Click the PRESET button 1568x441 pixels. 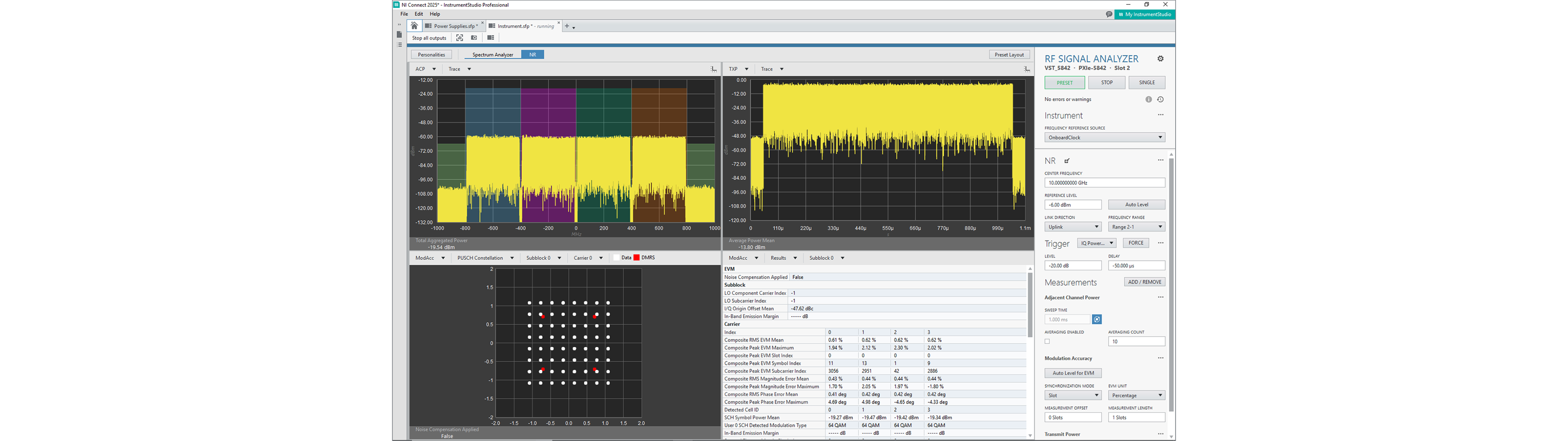[1065, 82]
